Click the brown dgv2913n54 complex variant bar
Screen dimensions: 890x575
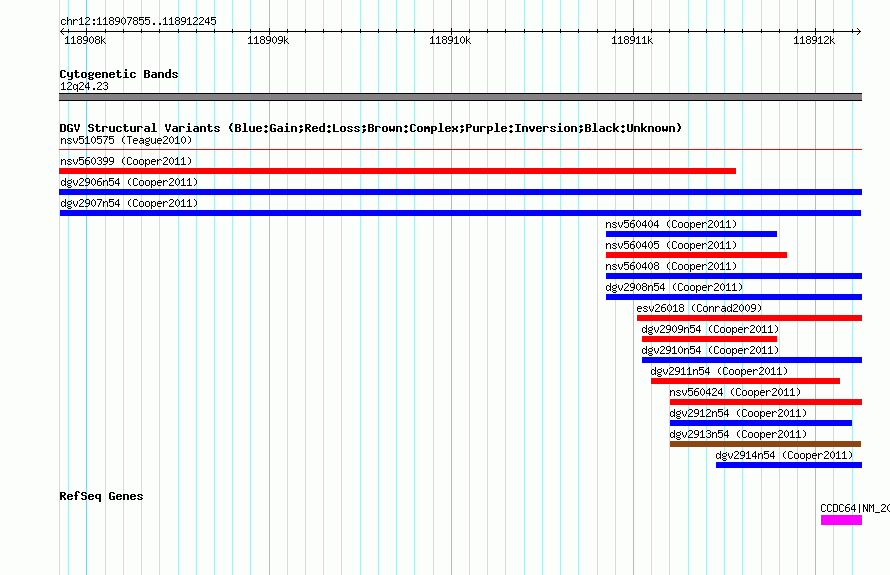tap(765, 444)
